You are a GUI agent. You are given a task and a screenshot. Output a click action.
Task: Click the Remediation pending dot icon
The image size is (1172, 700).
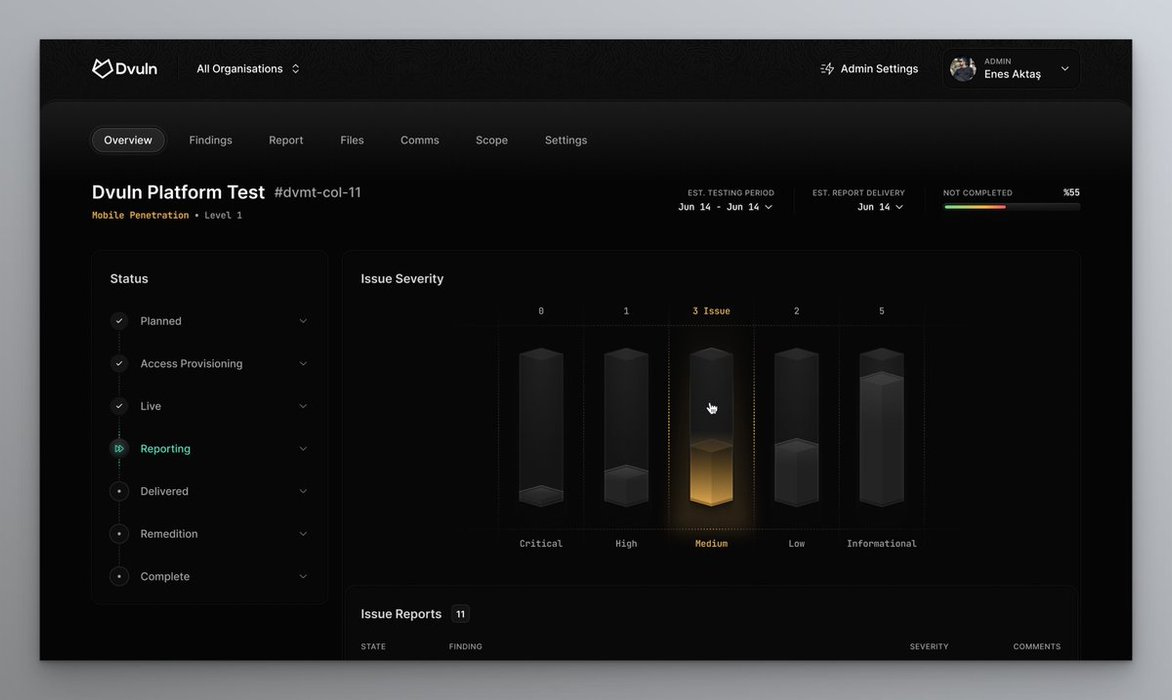pos(119,534)
